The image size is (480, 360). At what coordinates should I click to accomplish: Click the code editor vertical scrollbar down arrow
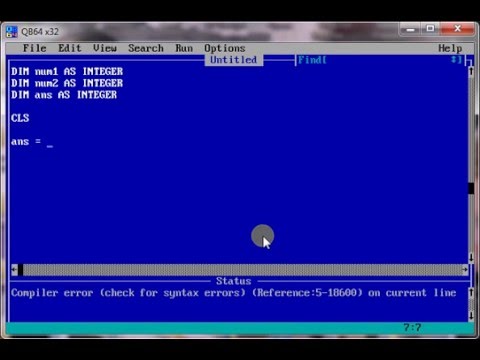(471, 257)
